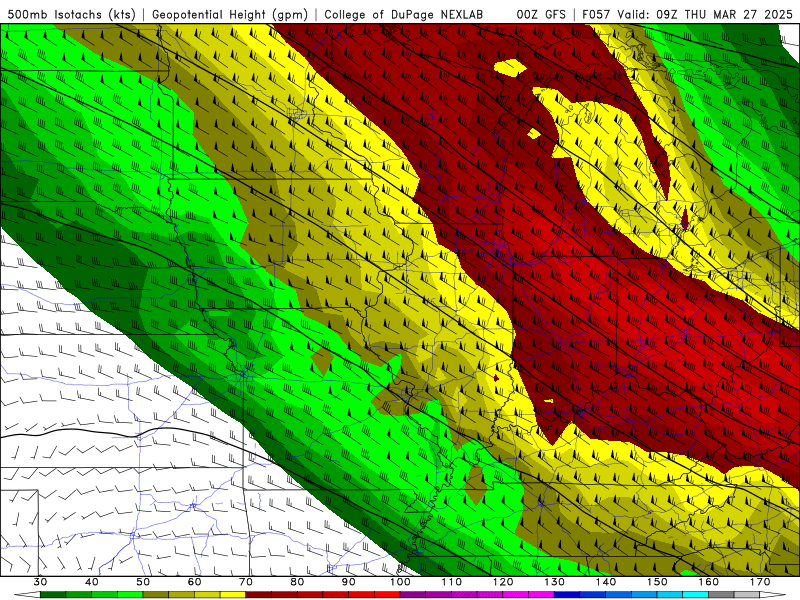This screenshot has height=600, width=800.
Task: Click the 'Geopotential Height (gpm)' label
Action: pos(230,14)
